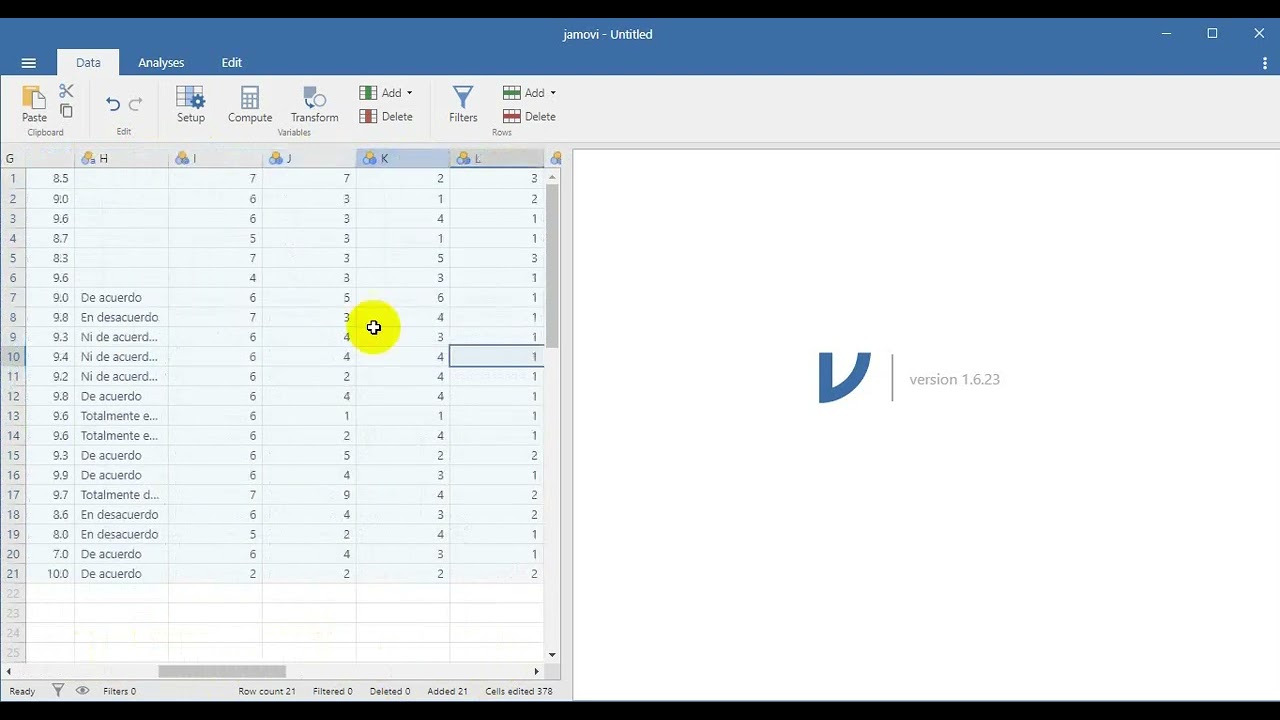Screen dimensions: 1280x720
Task: Create a Compute variable
Action: point(250,104)
